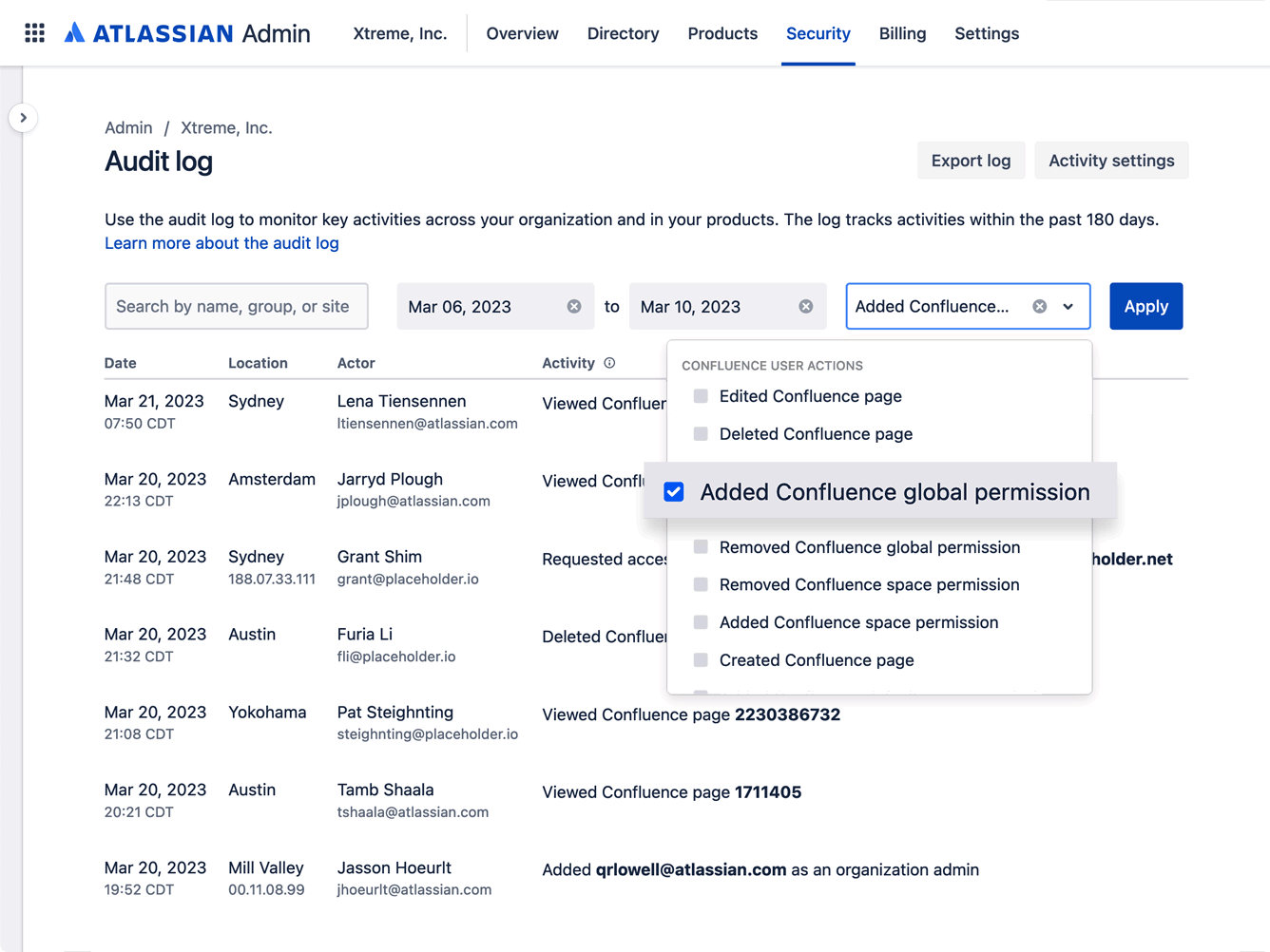Click the info icon beside Activity column
Screen dimensions: 1270x952
coord(609,363)
